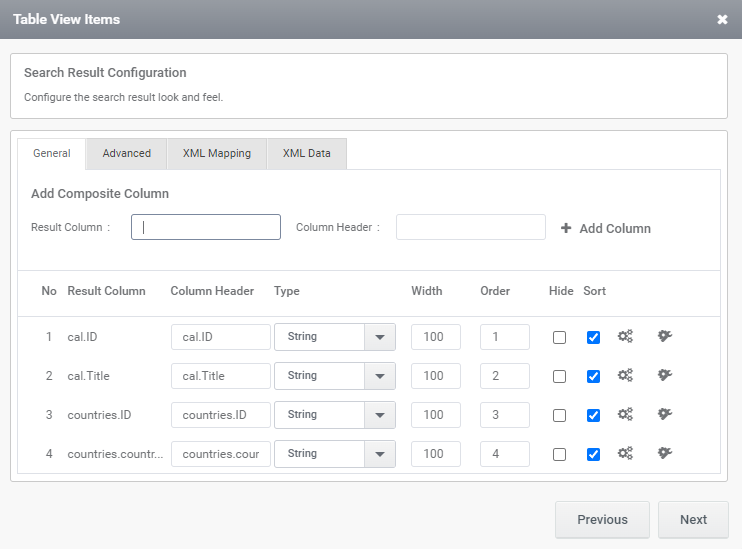Switch to the General tab
Screen dimensions: 742x549
(52, 153)
